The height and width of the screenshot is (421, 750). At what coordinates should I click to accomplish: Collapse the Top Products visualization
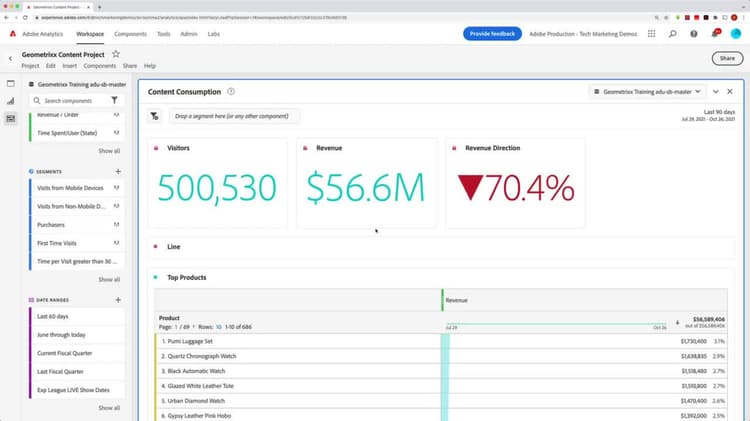click(155, 277)
